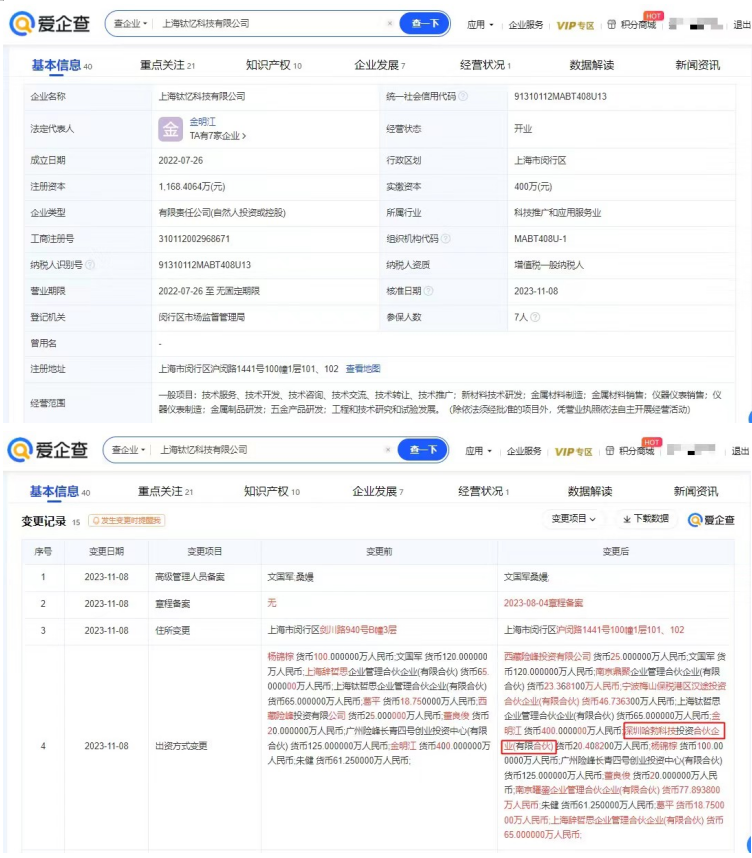Image resolution: width=752 pixels, height=858 pixels.
Task: Click registered capital 1,168.4064万(元)
Action: point(192,187)
